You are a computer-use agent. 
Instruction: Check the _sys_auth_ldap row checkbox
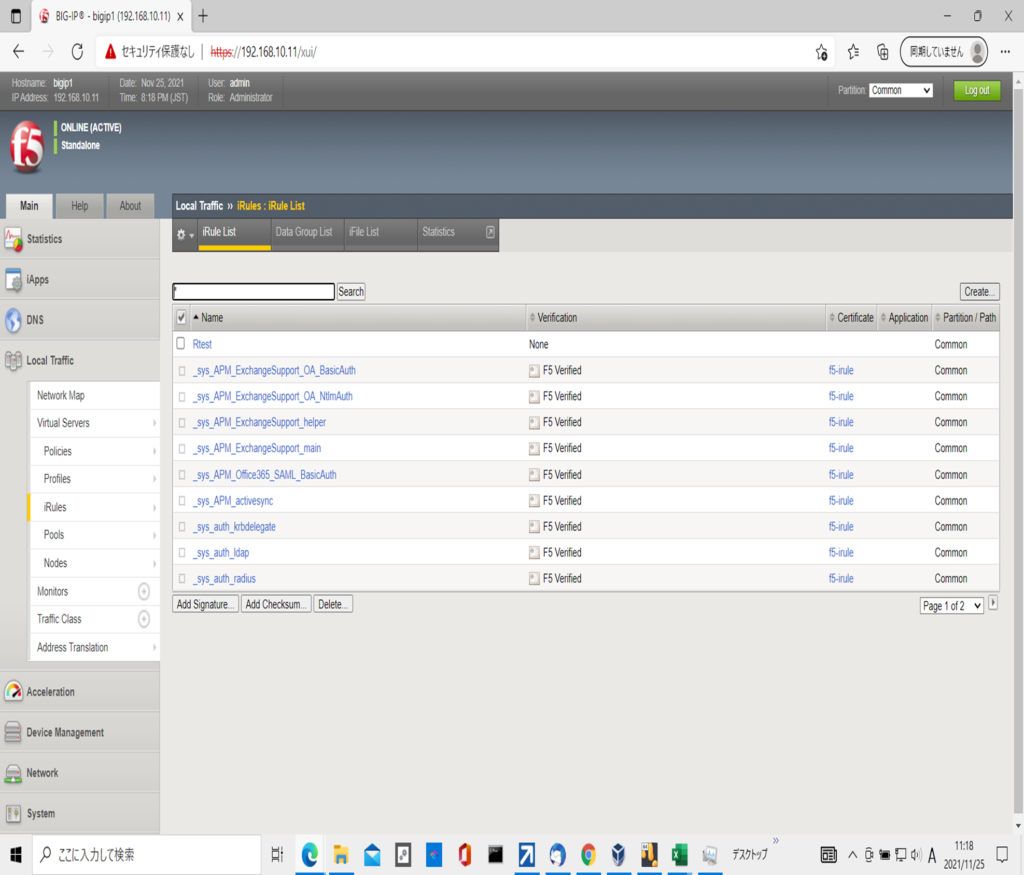coord(181,553)
